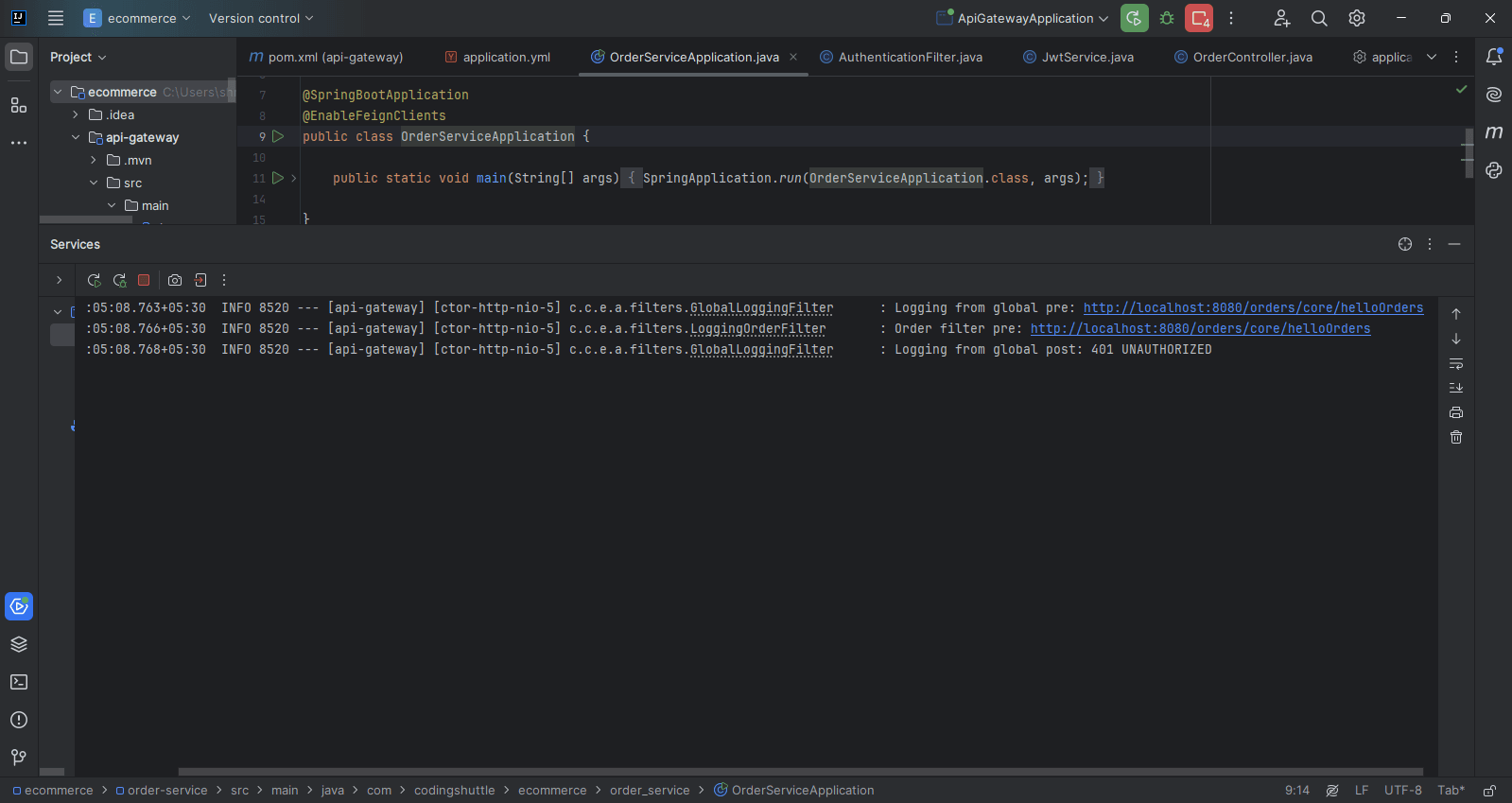Click the exit application icon in Services
The image size is (1512, 803).
200,280
